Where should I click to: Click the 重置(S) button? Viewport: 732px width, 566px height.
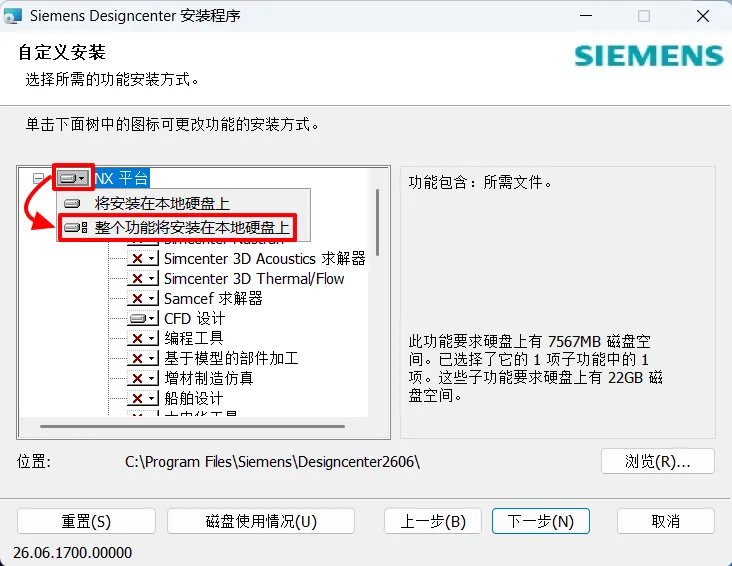(x=86, y=521)
